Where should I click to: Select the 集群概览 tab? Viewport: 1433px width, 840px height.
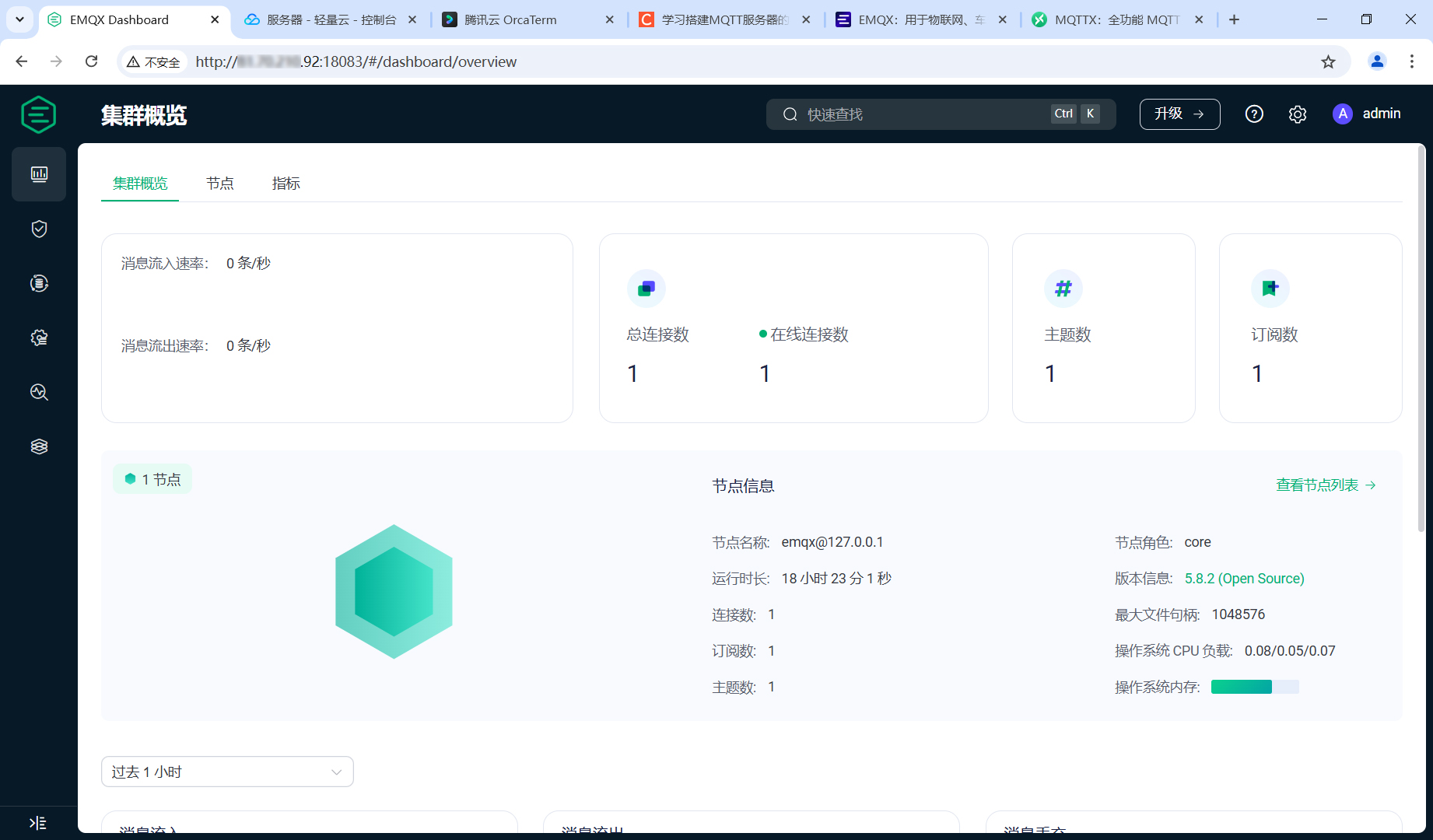pyautogui.click(x=140, y=184)
